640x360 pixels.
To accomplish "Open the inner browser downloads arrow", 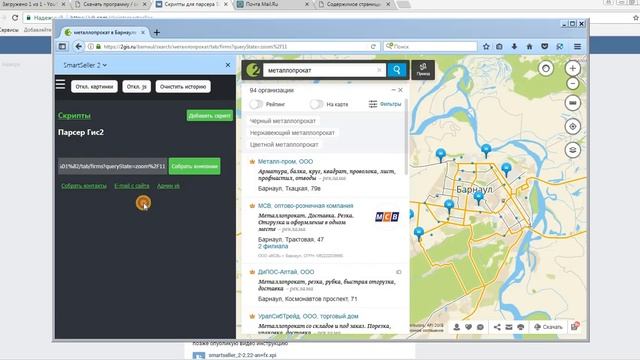I will tap(514, 47).
